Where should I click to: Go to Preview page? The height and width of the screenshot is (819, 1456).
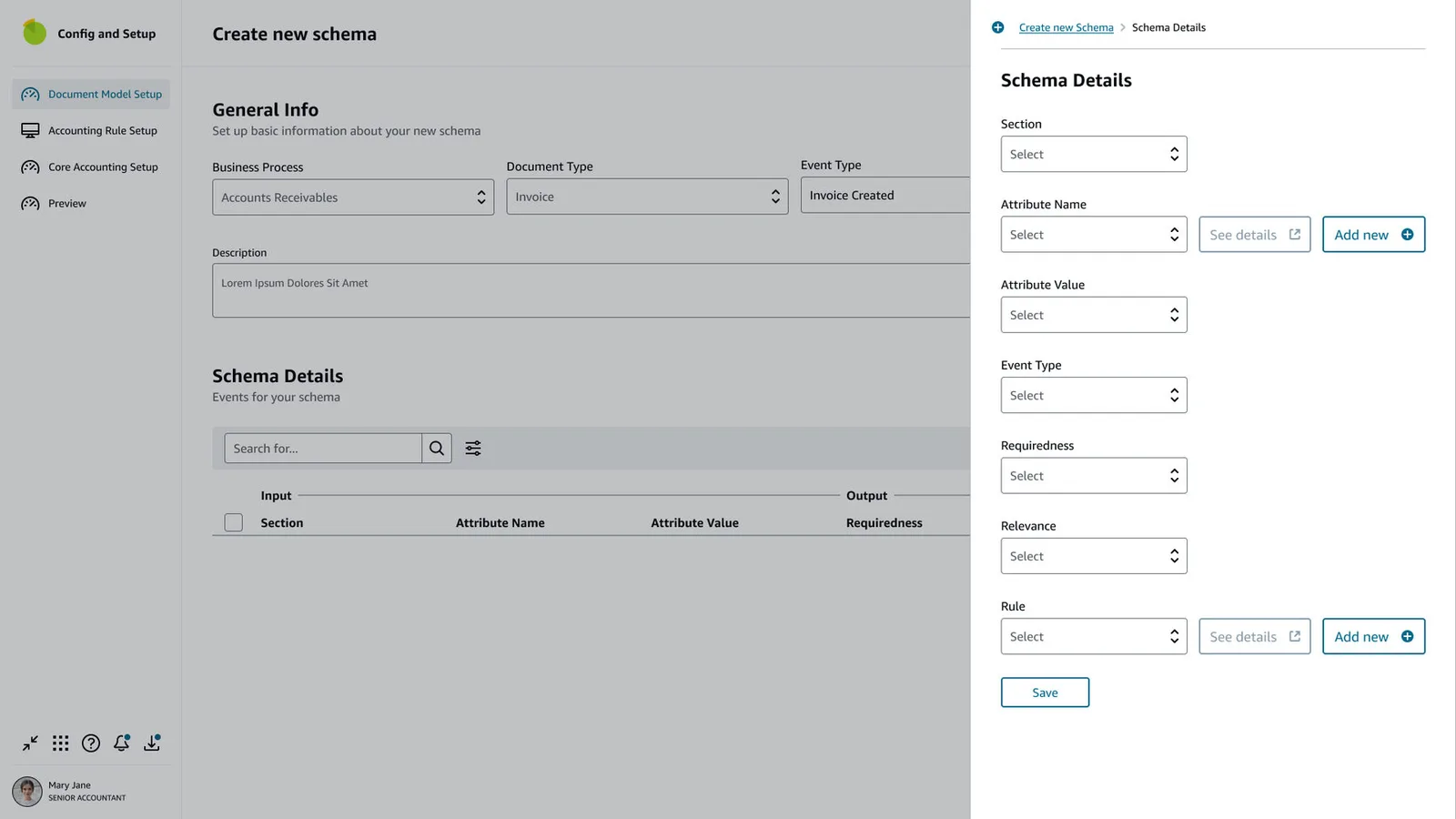point(91,204)
